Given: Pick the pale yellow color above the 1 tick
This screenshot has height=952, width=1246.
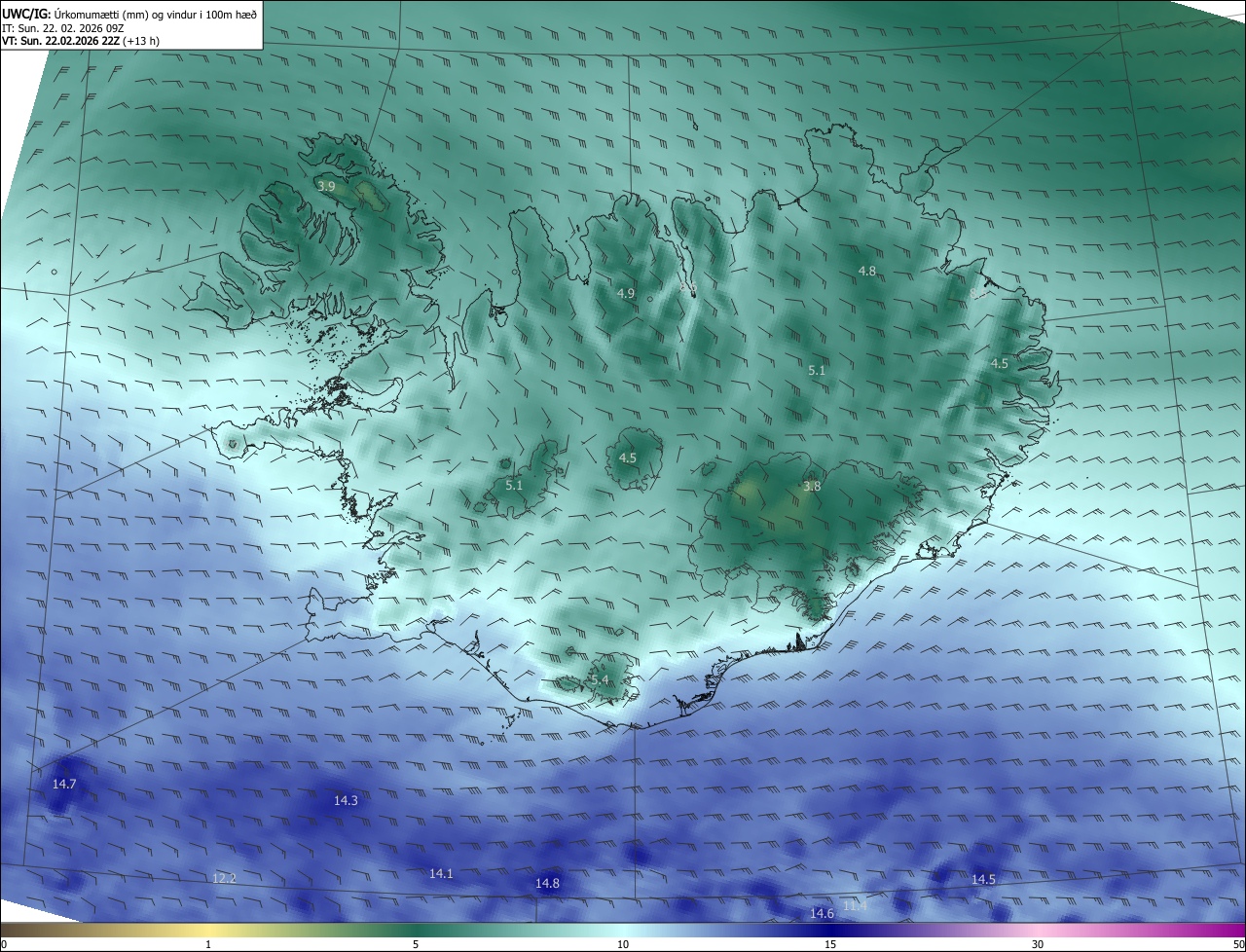Looking at the screenshot, I should pyautogui.click(x=208, y=930).
